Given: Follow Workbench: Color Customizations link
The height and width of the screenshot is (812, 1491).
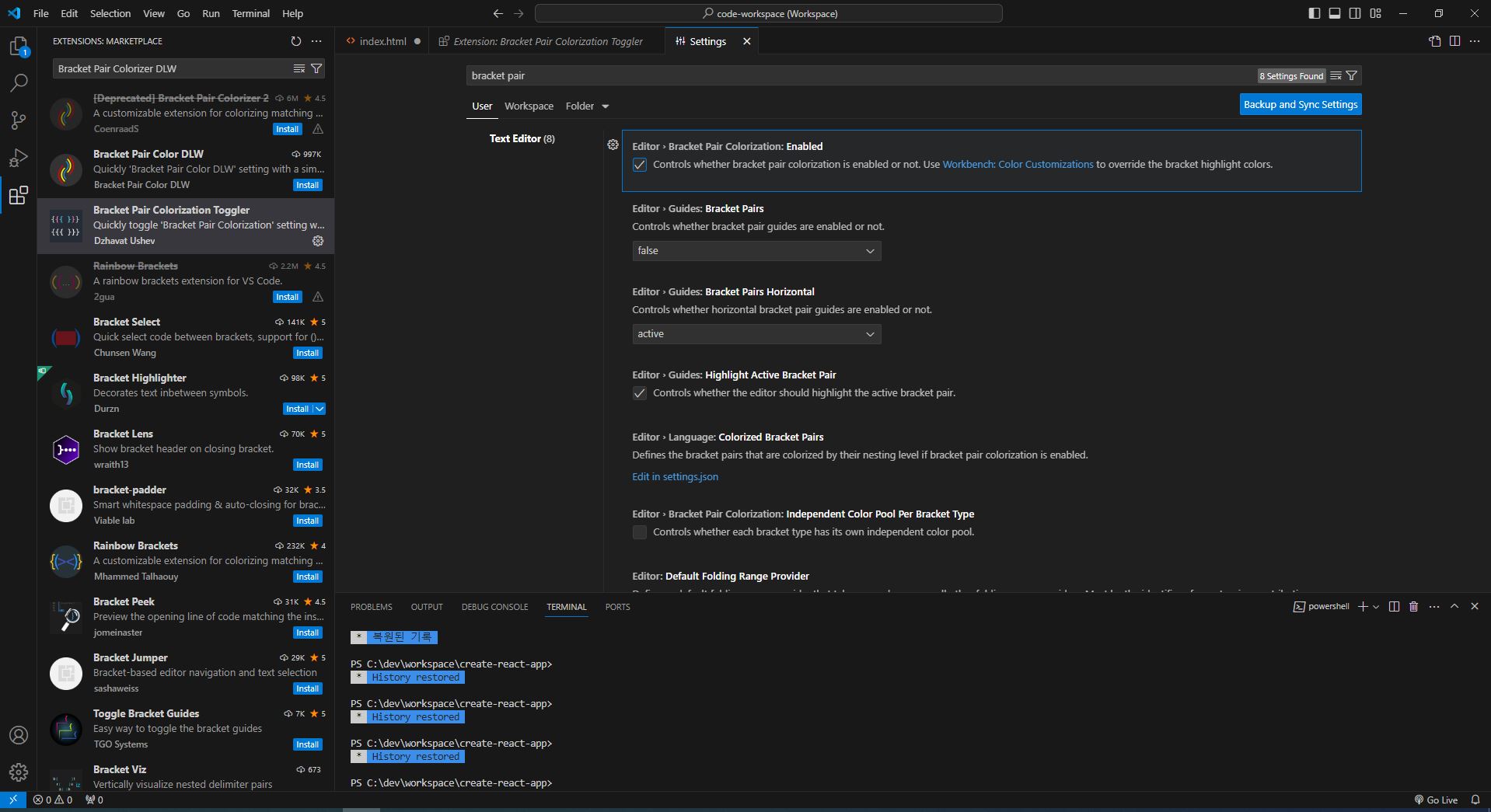Looking at the screenshot, I should point(1018,164).
